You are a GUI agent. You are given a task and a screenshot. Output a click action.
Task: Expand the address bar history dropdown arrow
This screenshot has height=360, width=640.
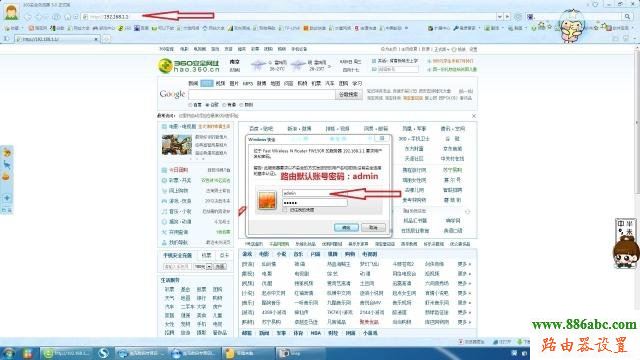tap(500, 17)
